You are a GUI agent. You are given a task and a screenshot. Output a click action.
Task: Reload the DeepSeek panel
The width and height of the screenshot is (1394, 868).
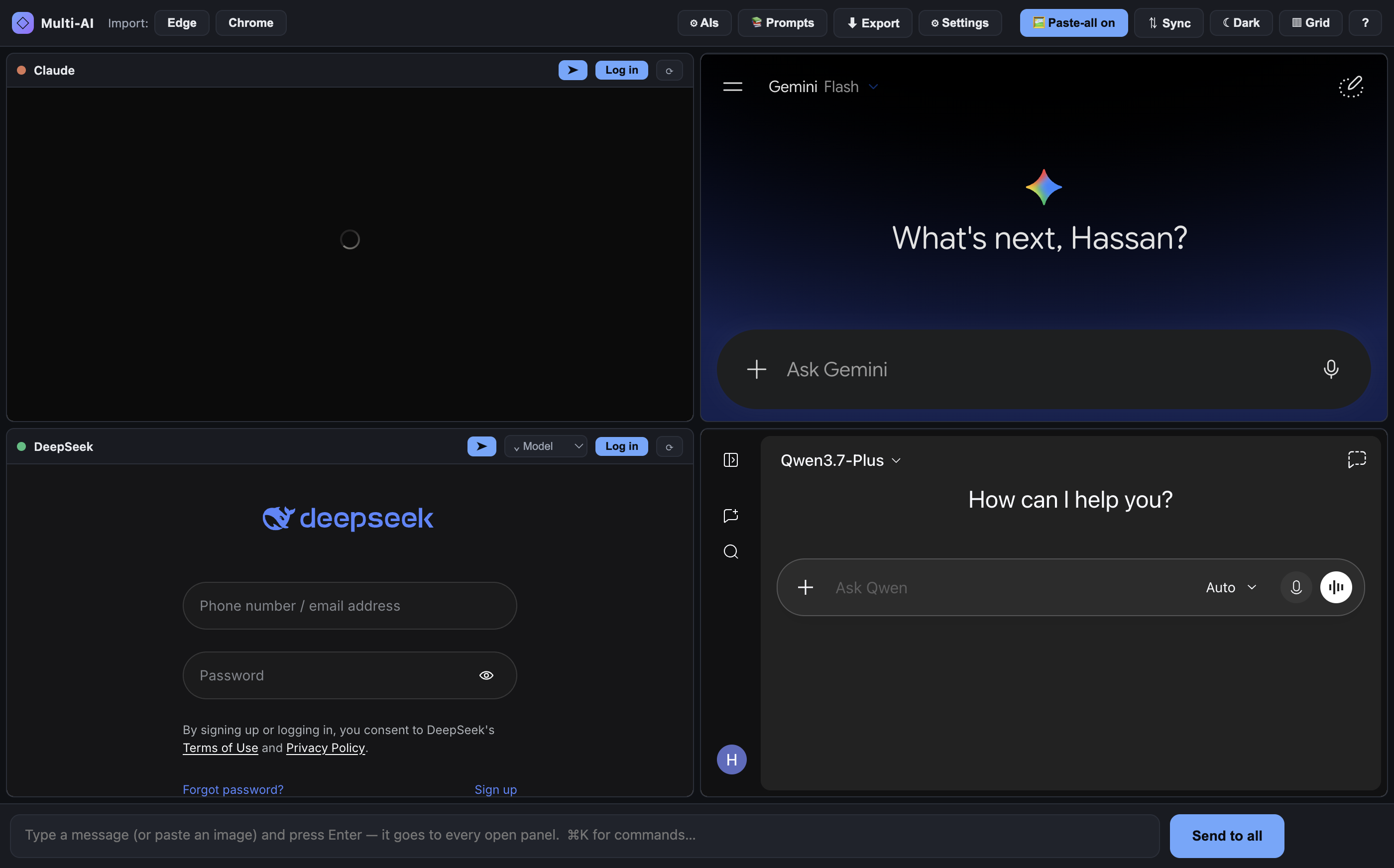point(669,446)
